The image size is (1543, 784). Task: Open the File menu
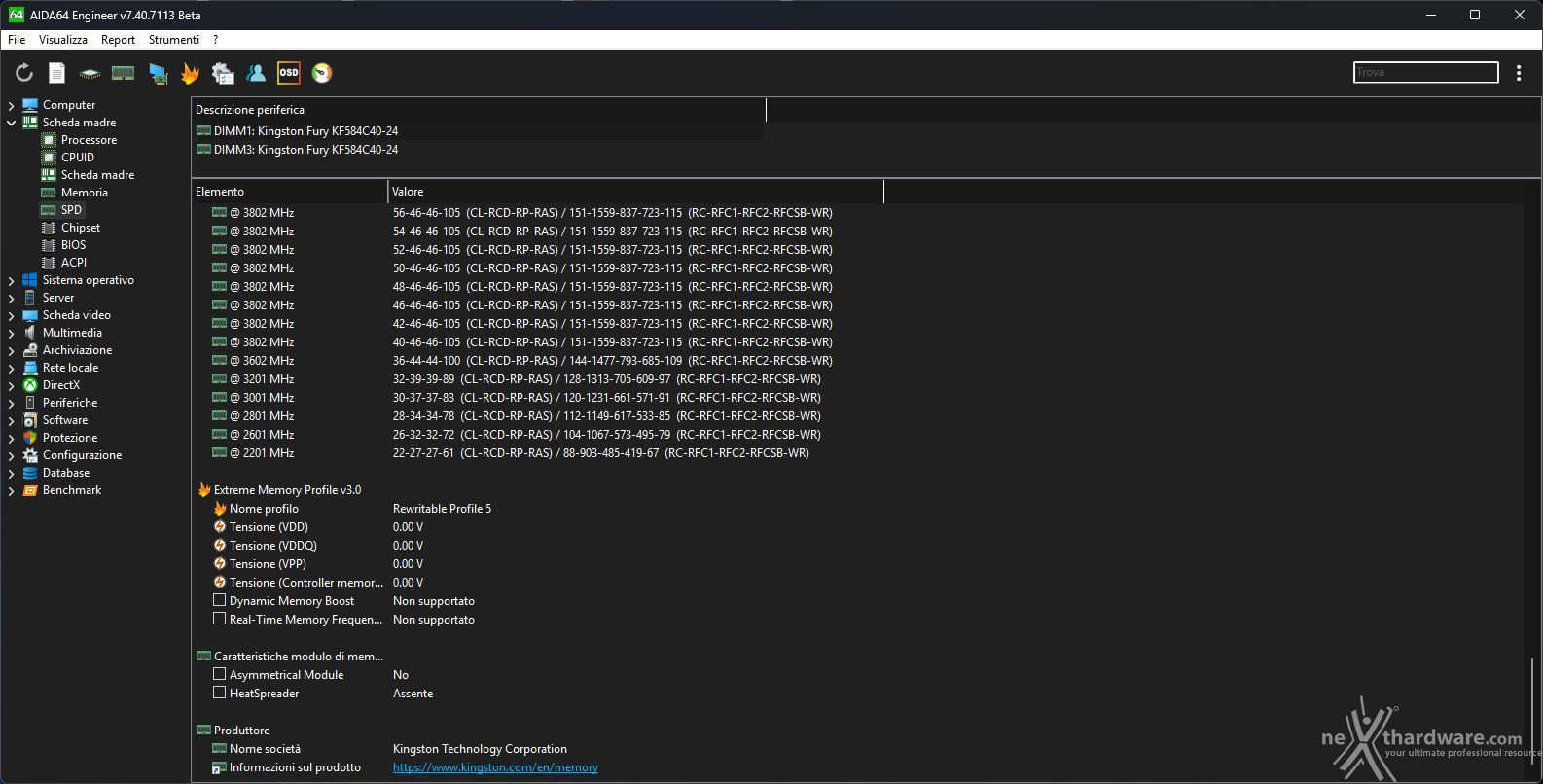click(x=17, y=40)
